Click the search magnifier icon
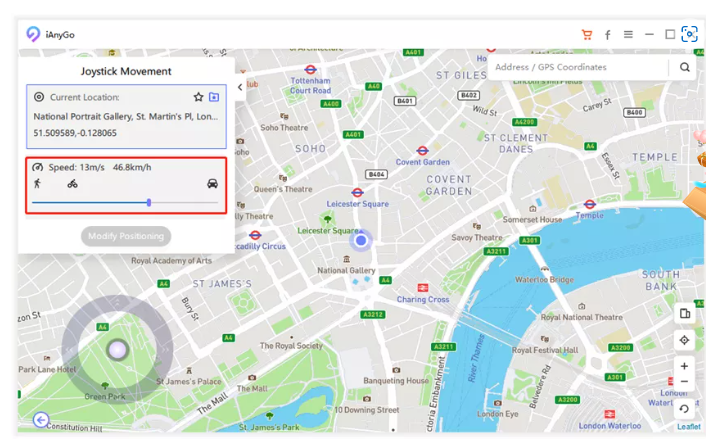This screenshot has width=706, height=448. pyautogui.click(x=684, y=67)
